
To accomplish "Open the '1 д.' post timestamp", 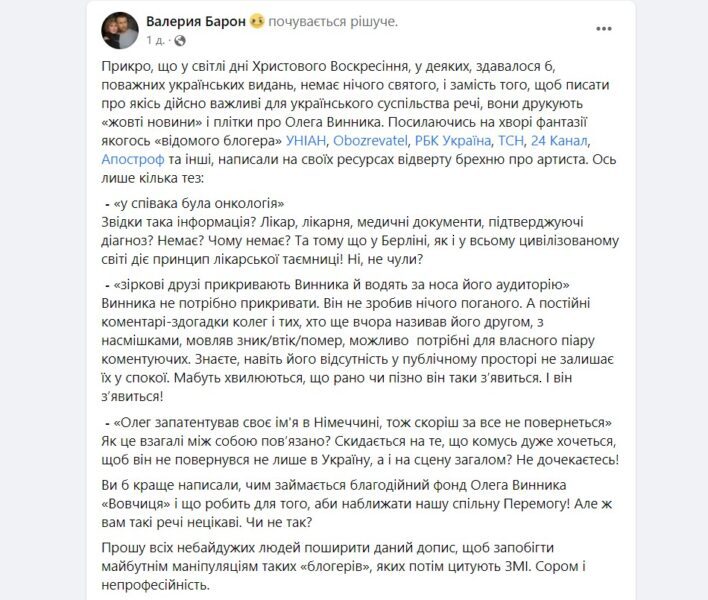I will 155,41.
